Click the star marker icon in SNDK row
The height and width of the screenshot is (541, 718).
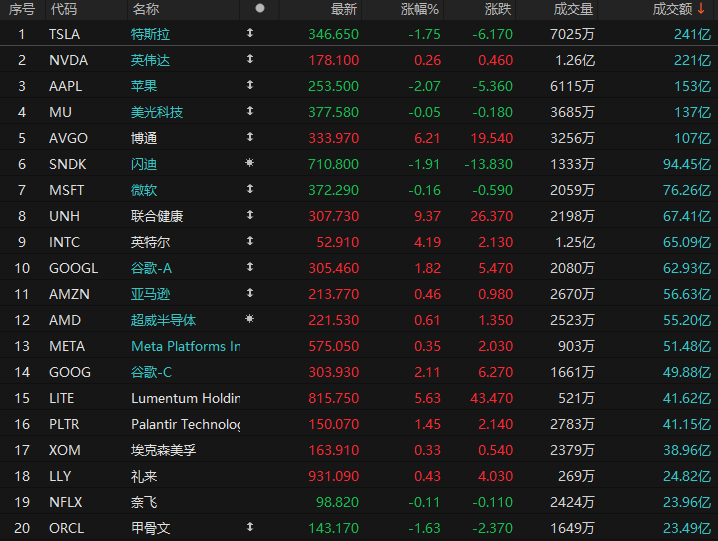[250, 163]
